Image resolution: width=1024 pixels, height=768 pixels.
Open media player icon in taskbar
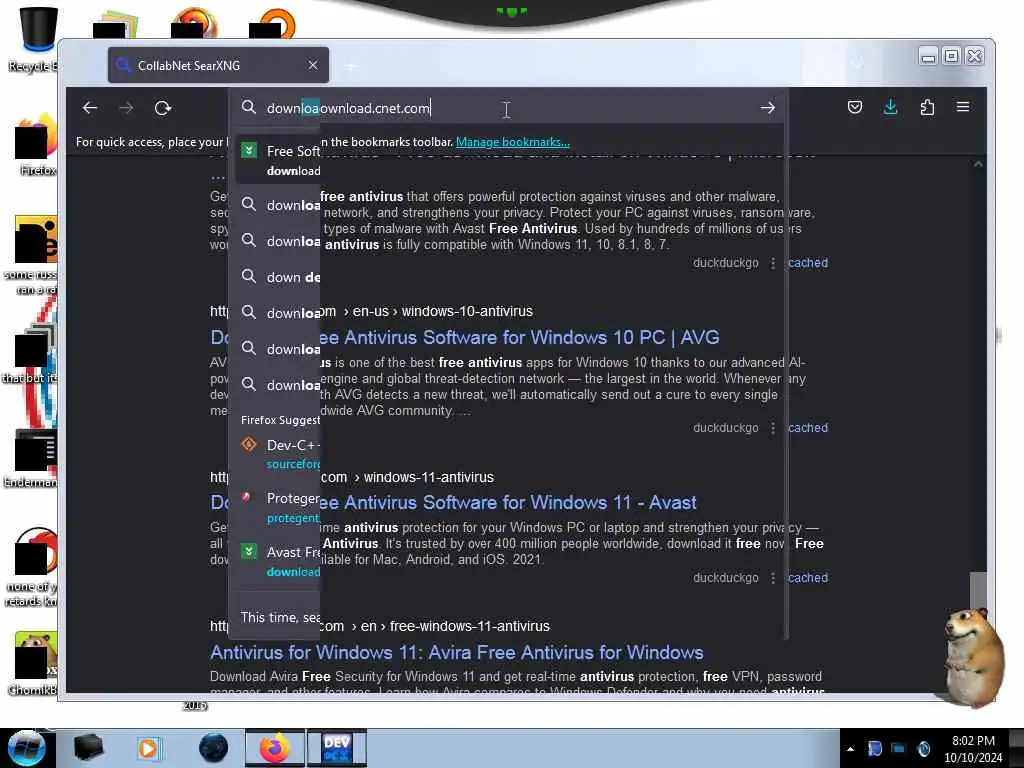(x=148, y=748)
